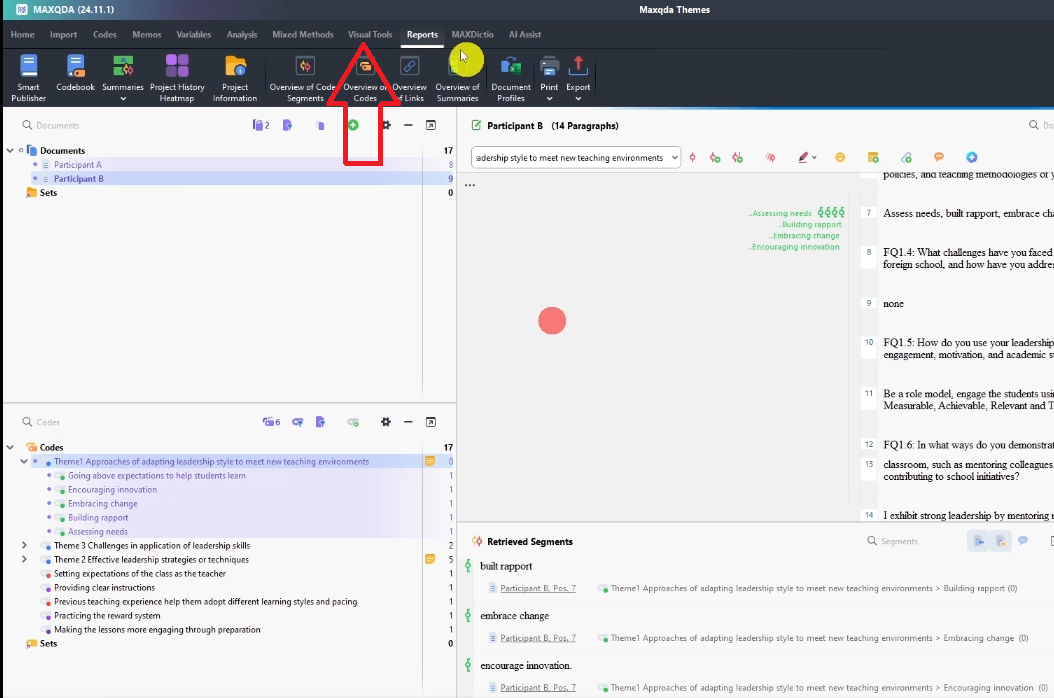Open the Participant B, Pos. 7 link under built rapport
Screen dimensions: 1054x698
tap(537, 589)
